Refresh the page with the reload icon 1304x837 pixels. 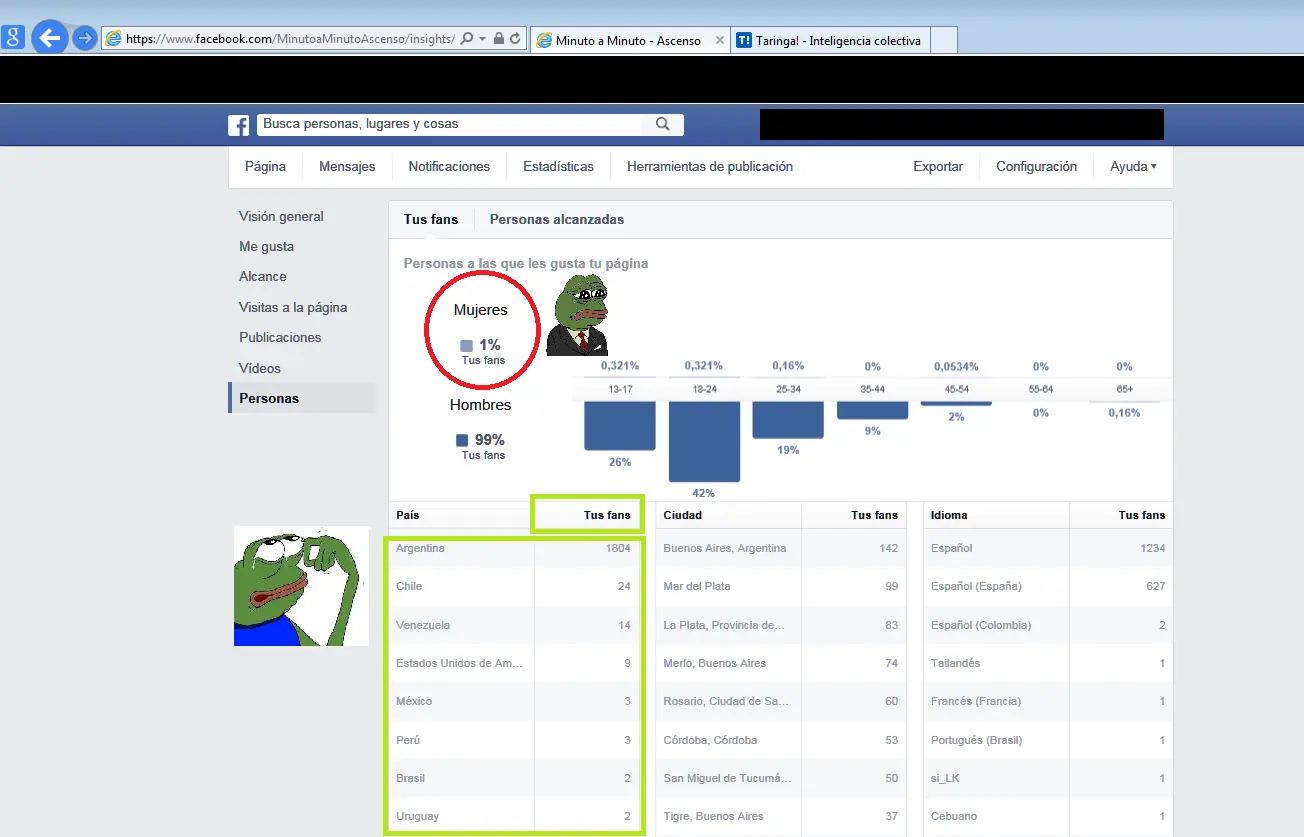515,39
